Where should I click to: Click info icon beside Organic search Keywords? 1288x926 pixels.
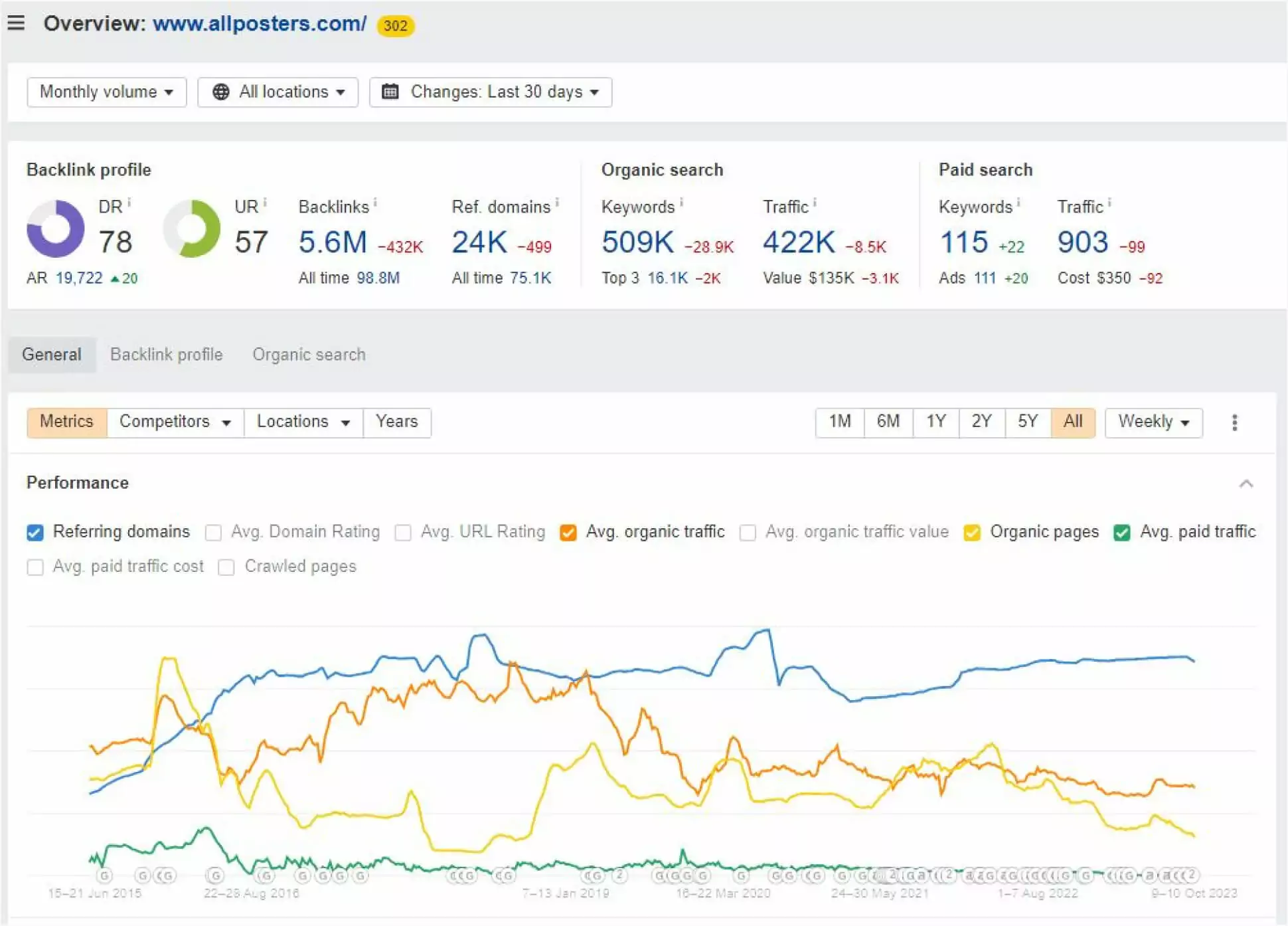click(x=681, y=203)
